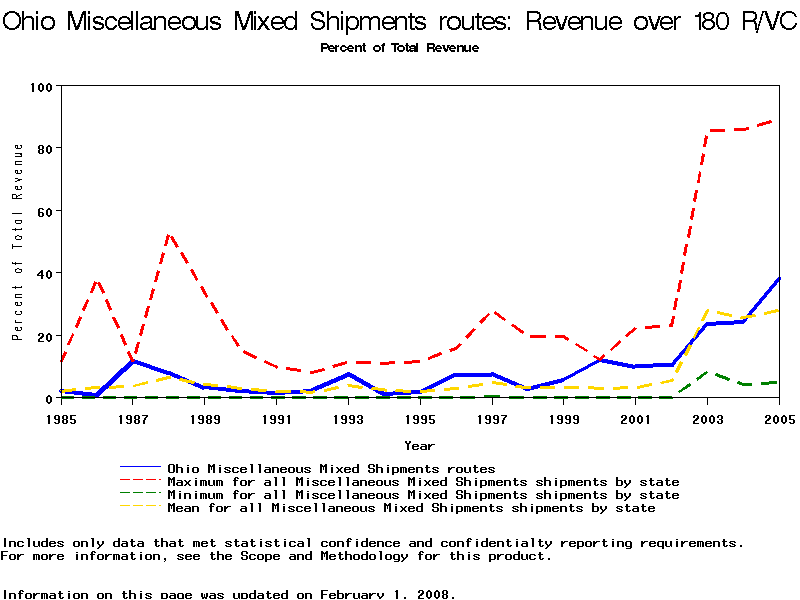Image resolution: width=800 pixels, height=600 pixels.
Task: Click the 'Information on this page' update note
Action: click(x=228, y=593)
